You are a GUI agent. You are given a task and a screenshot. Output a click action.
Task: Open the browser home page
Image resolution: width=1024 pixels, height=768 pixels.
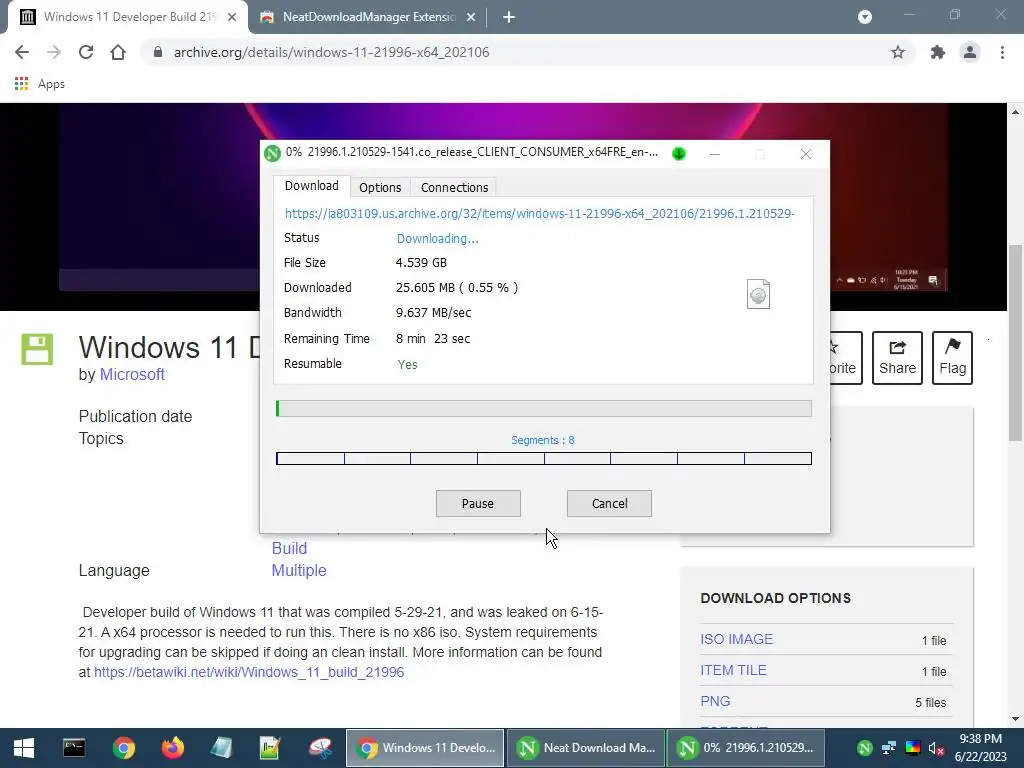click(x=118, y=52)
